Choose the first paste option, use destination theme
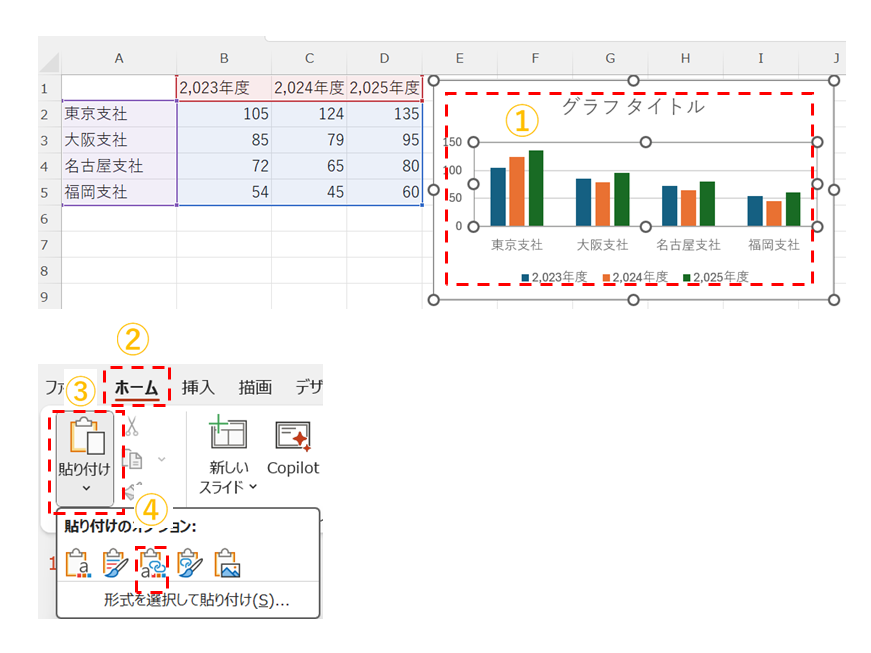This screenshot has height=653, width=871. (77, 564)
